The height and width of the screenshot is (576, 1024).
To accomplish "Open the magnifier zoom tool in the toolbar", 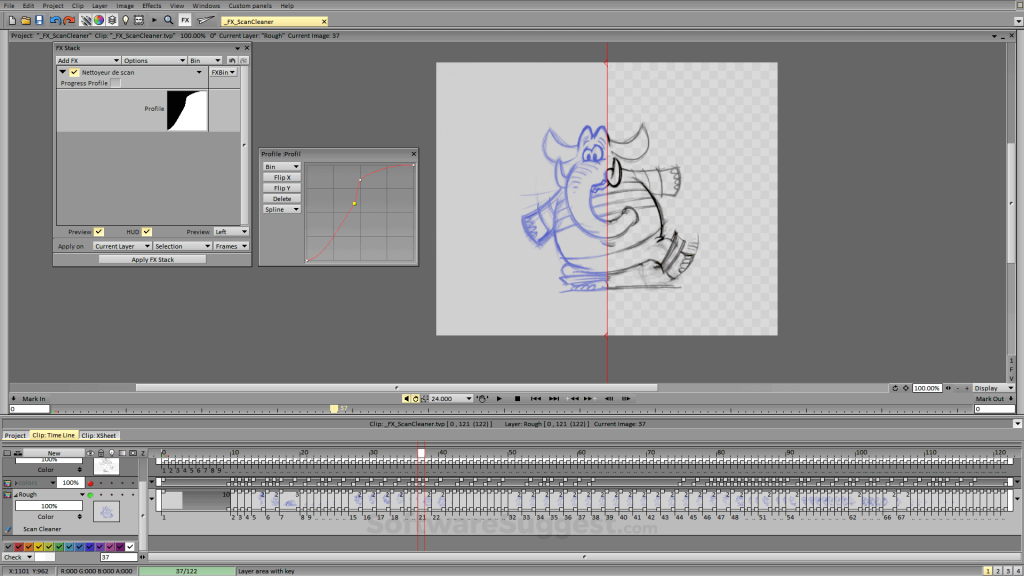I will pos(168,20).
